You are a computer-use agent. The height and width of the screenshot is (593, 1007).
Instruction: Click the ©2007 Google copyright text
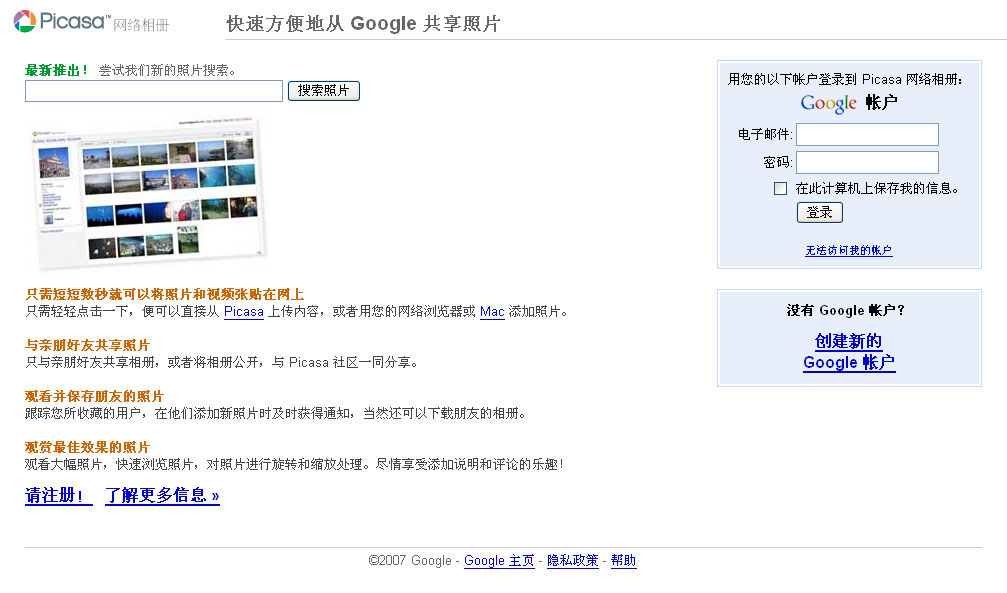coord(410,561)
